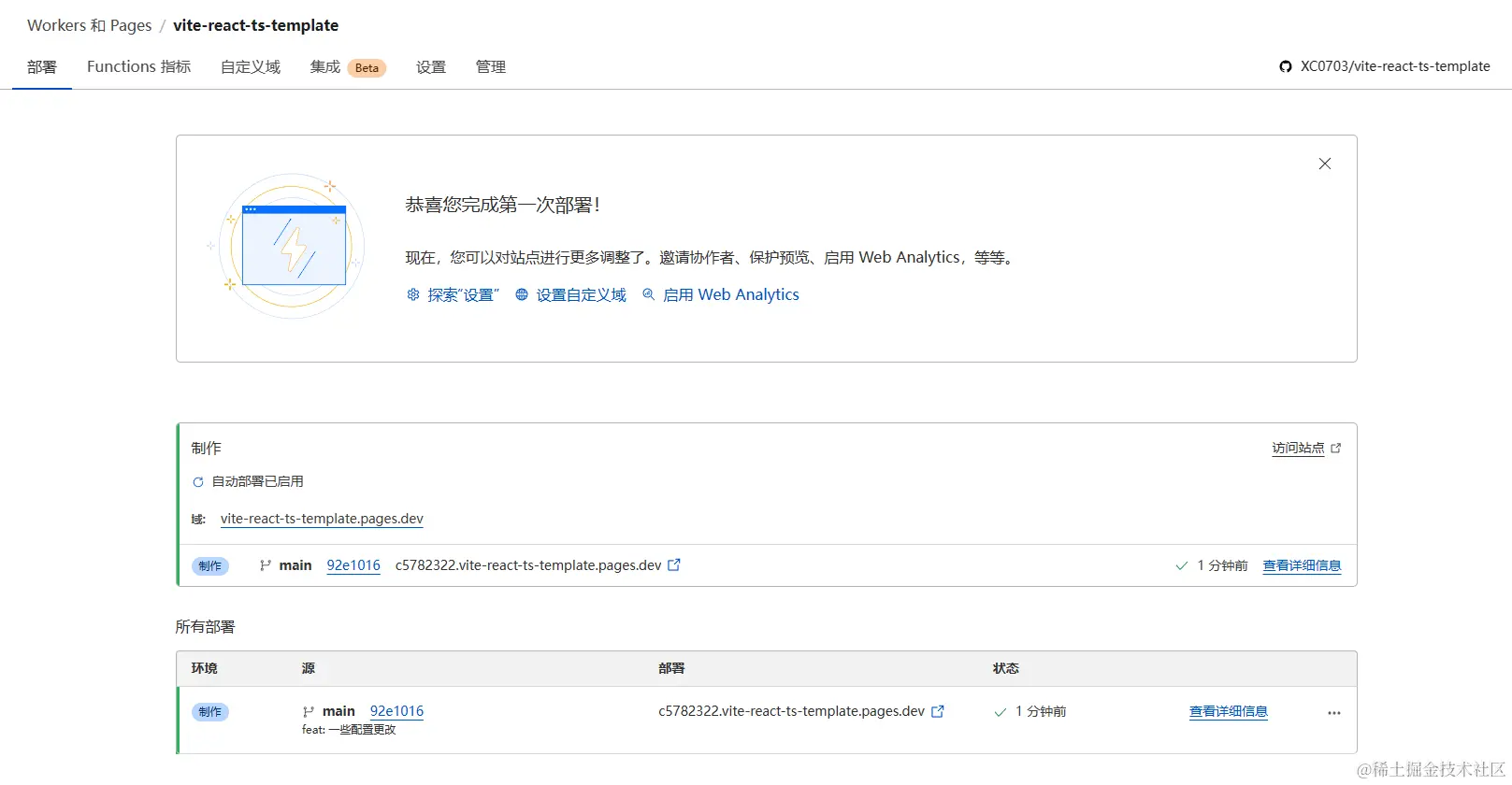Click 1 分钟前 timestamp in production card
The width and height of the screenshot is (1512, 785).
(x=1222, y=566)
